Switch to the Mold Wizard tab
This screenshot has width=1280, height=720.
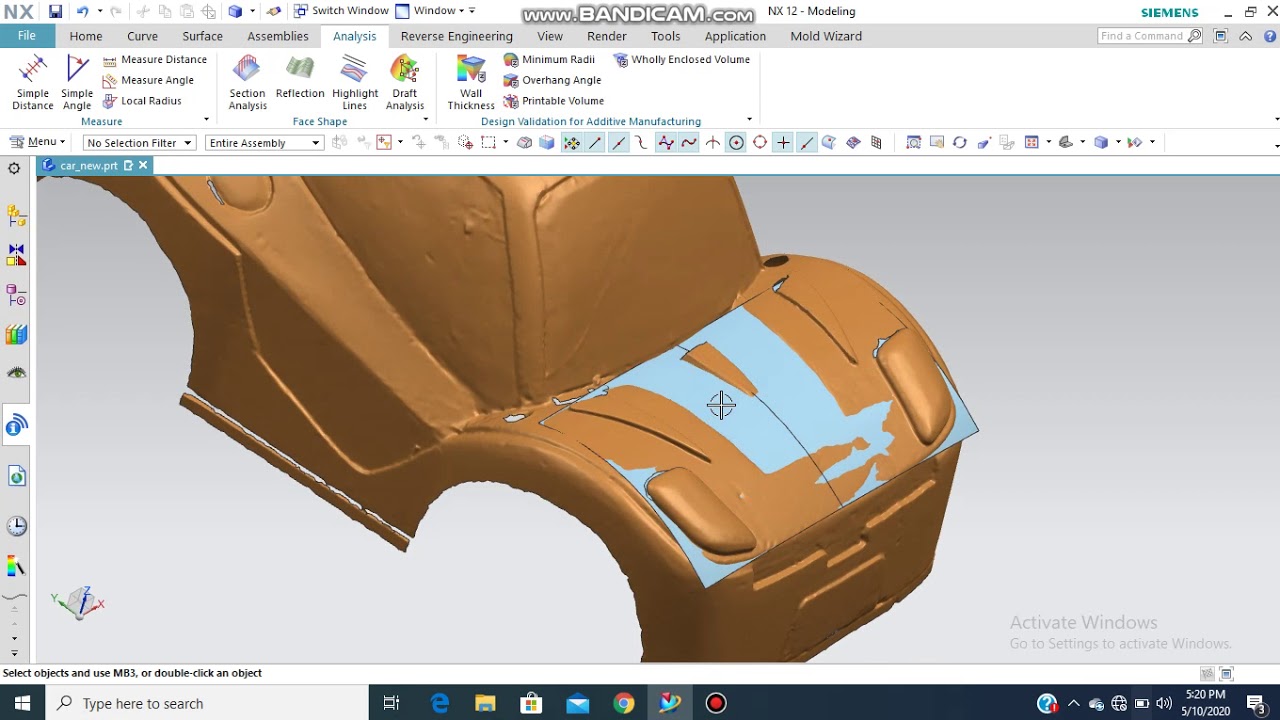tap(826, 36)
